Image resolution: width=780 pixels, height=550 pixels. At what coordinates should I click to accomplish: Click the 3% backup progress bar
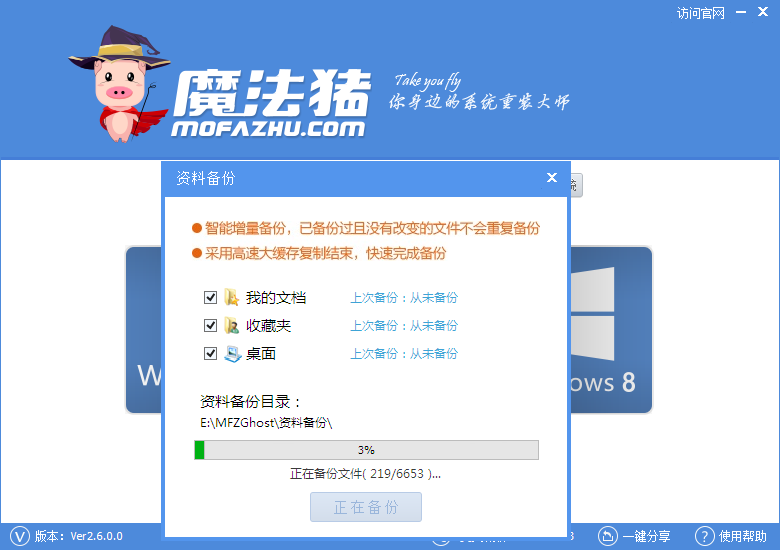(x=366, y=450)
